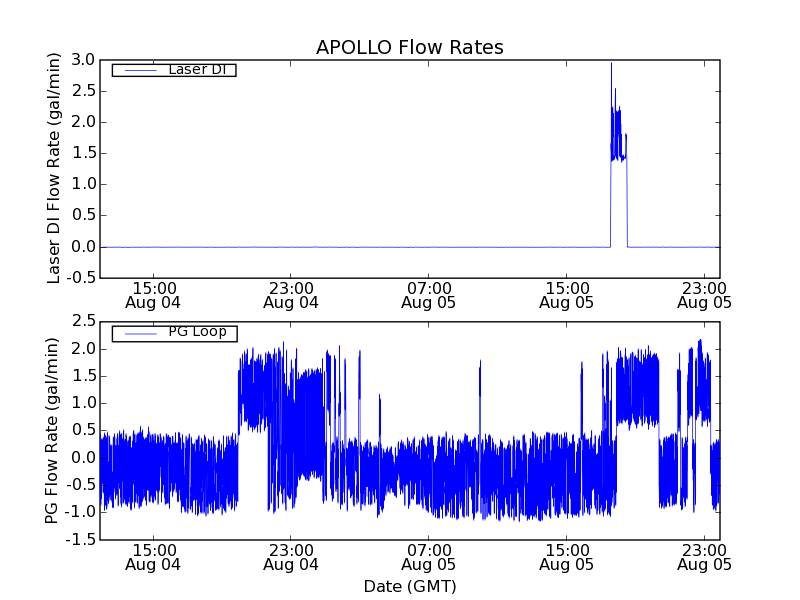
Task: Select the "Laser DI" legend label
Action: [196, 69]
